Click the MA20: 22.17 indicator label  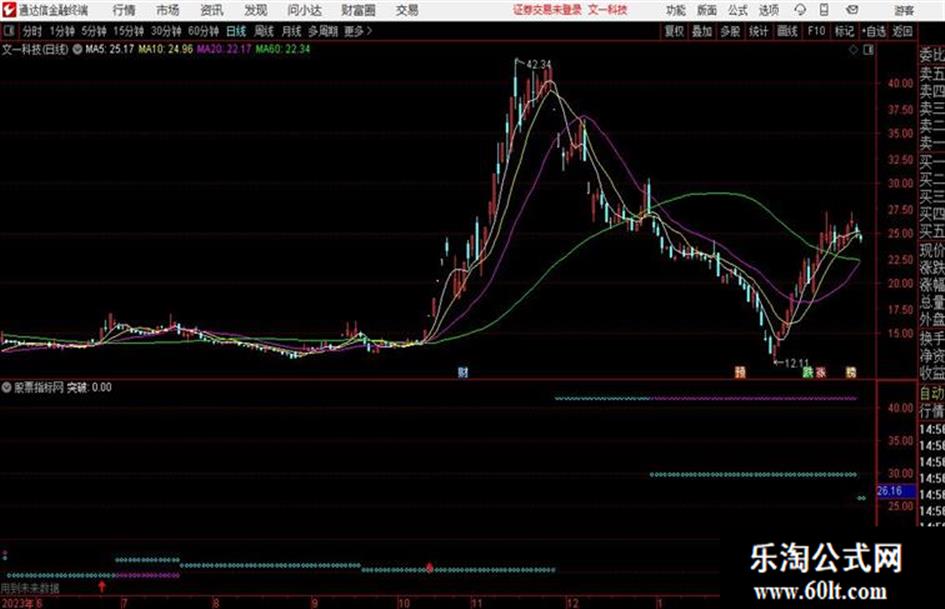pyautogui.click(x=224, y=49)
